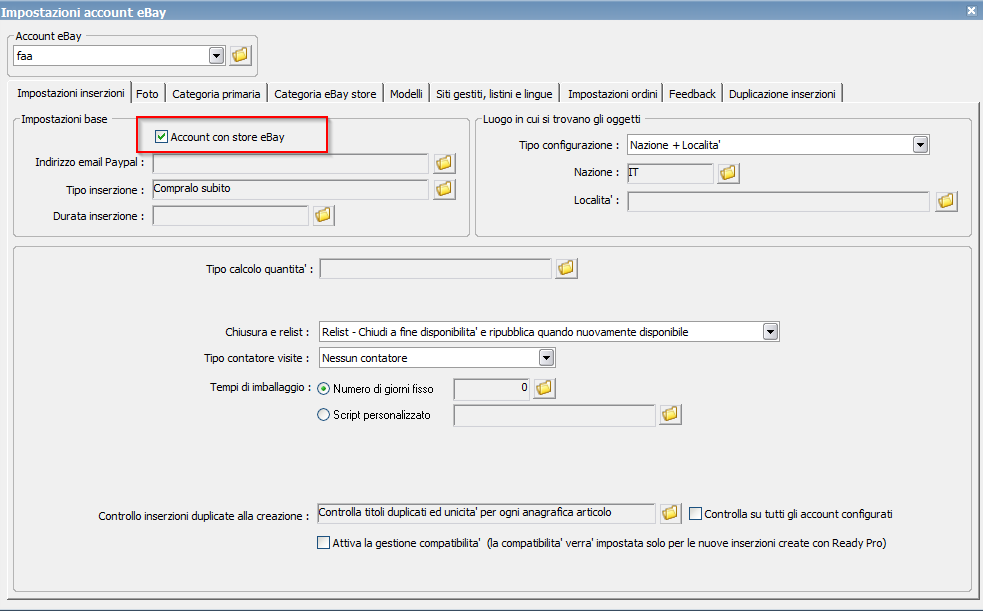The width and height of the screenshot is (983, 611).
Task: Click the Nazione field containing IT
Action: point(670,173)
